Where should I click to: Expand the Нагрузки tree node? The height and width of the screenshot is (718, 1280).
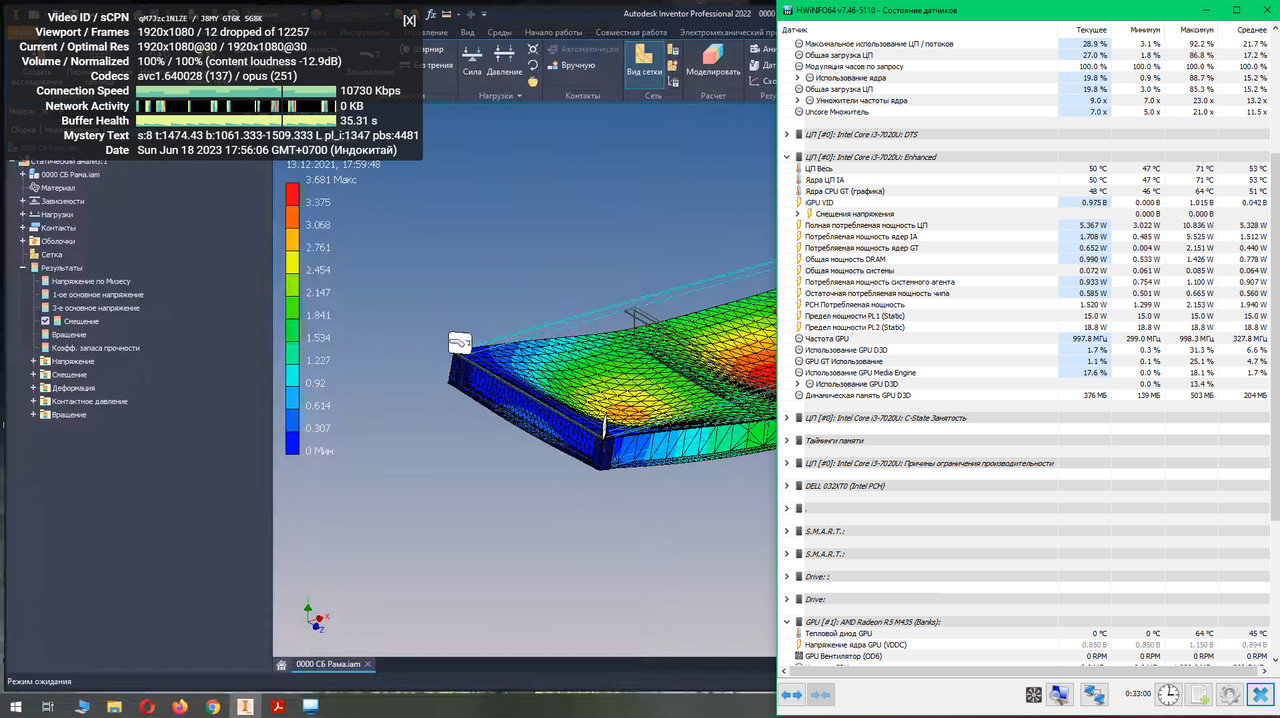point(23,214)
